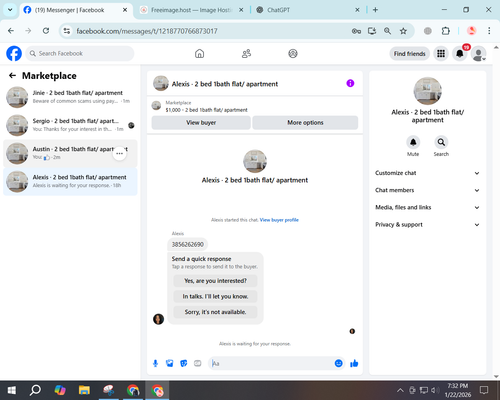Send quick reply 'Sorry, it's not available.'

[215, 312]
